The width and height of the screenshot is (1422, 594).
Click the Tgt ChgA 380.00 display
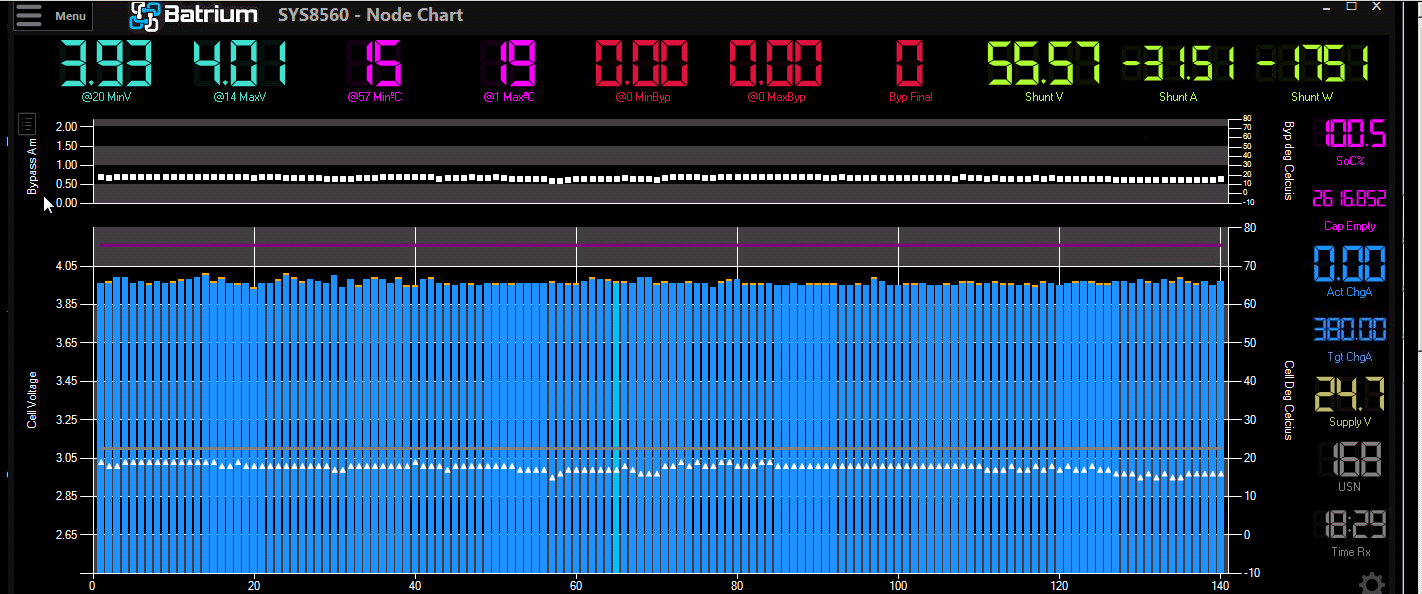point(1349,330)
